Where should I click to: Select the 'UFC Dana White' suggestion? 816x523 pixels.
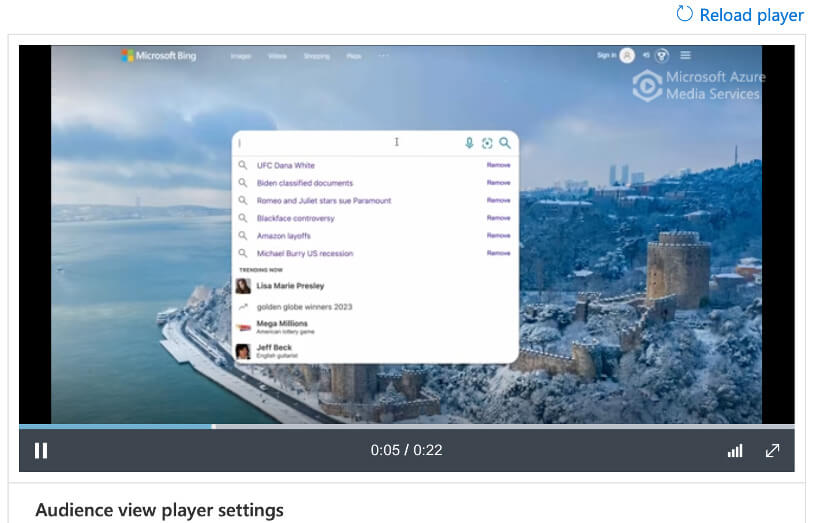[x=286, y=165]
